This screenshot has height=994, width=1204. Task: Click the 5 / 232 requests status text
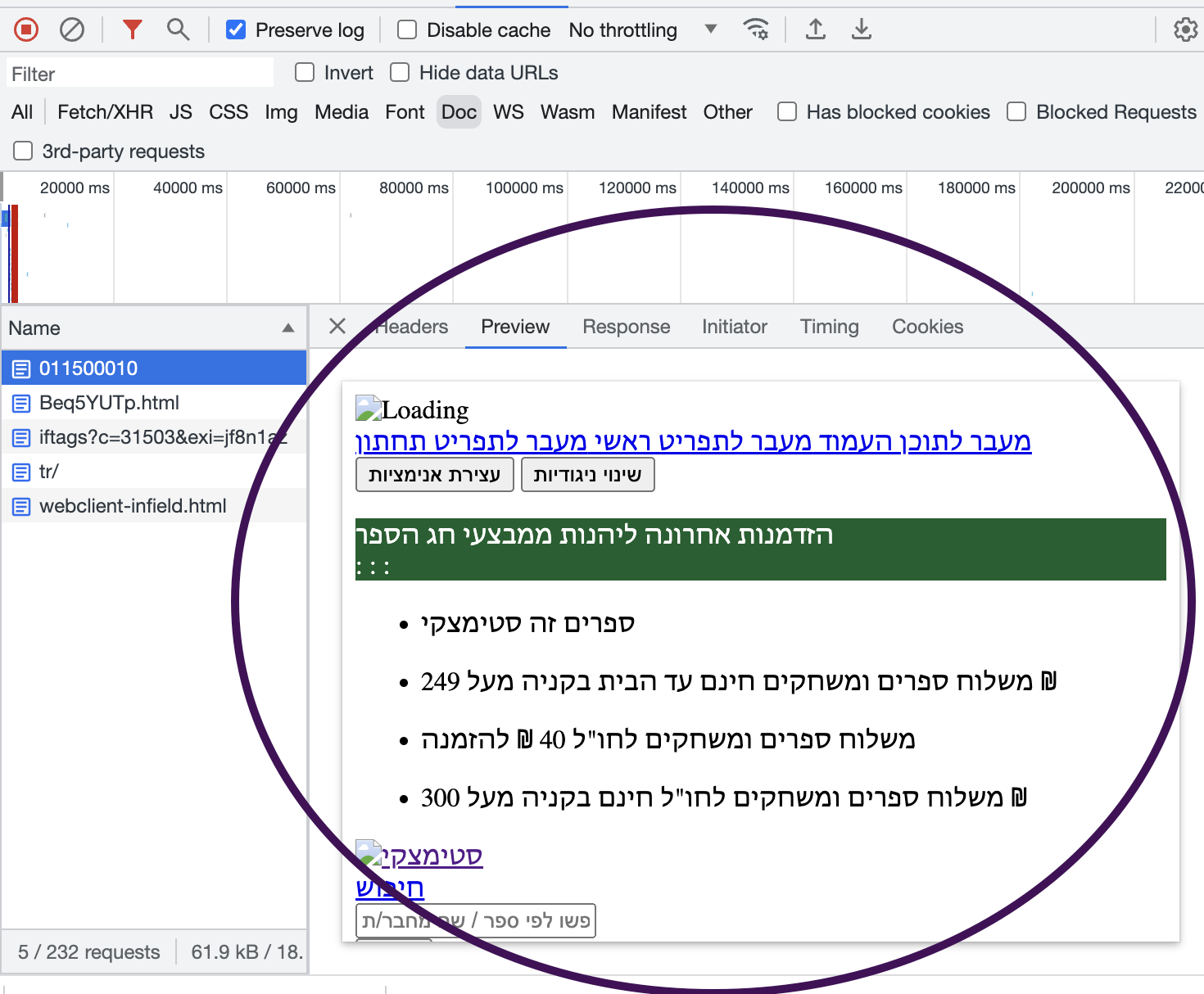(89, 952)
